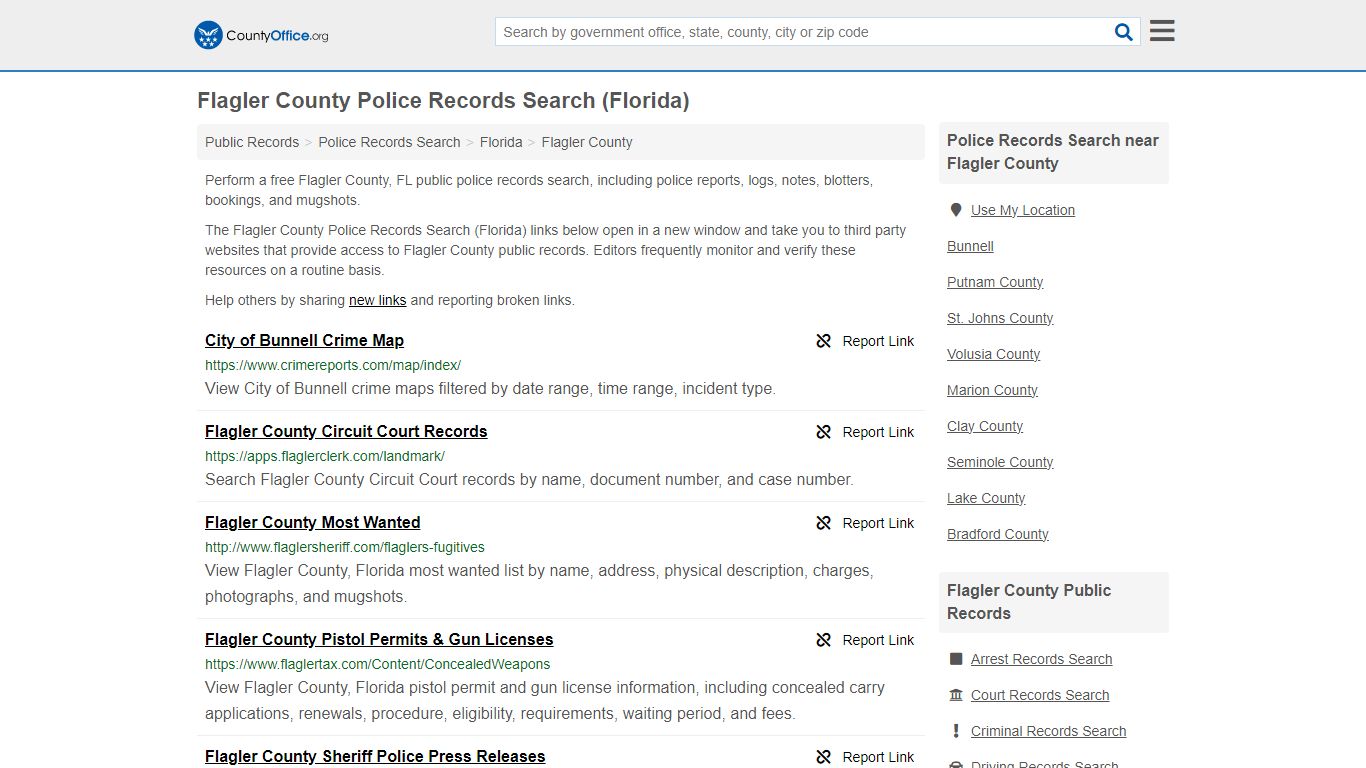The image size is (1366, 768).
Task: Open St. Johns County link
Action: (x=1000, y=318)
